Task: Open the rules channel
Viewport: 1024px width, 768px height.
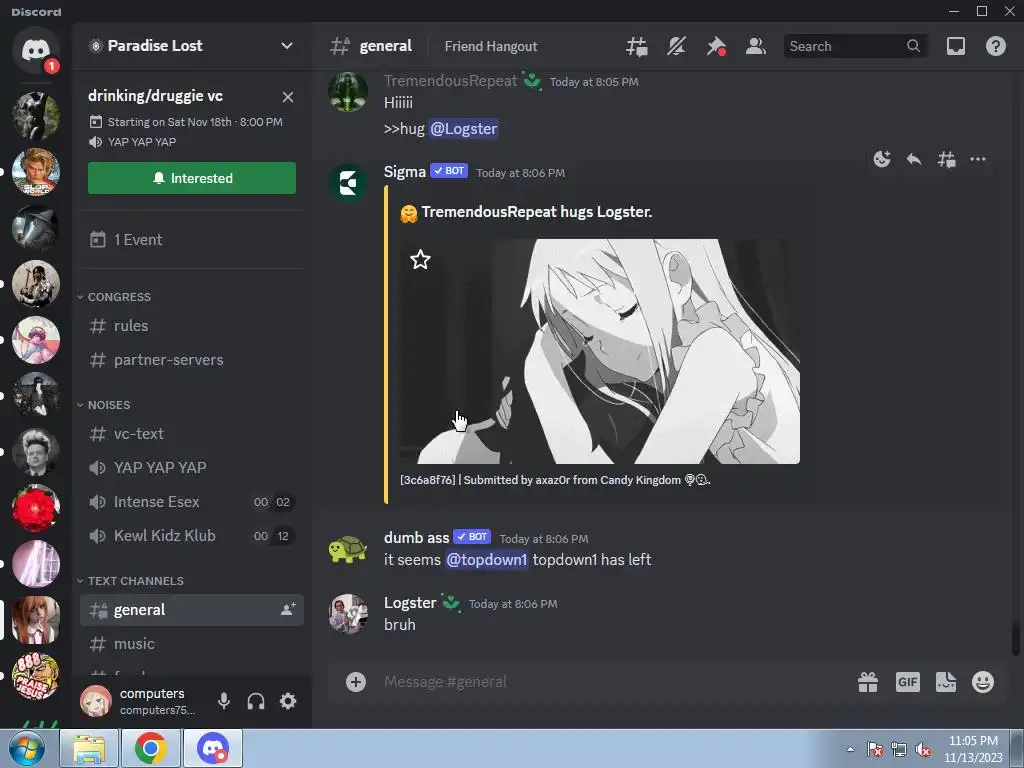Action: [x=192, y=325]
